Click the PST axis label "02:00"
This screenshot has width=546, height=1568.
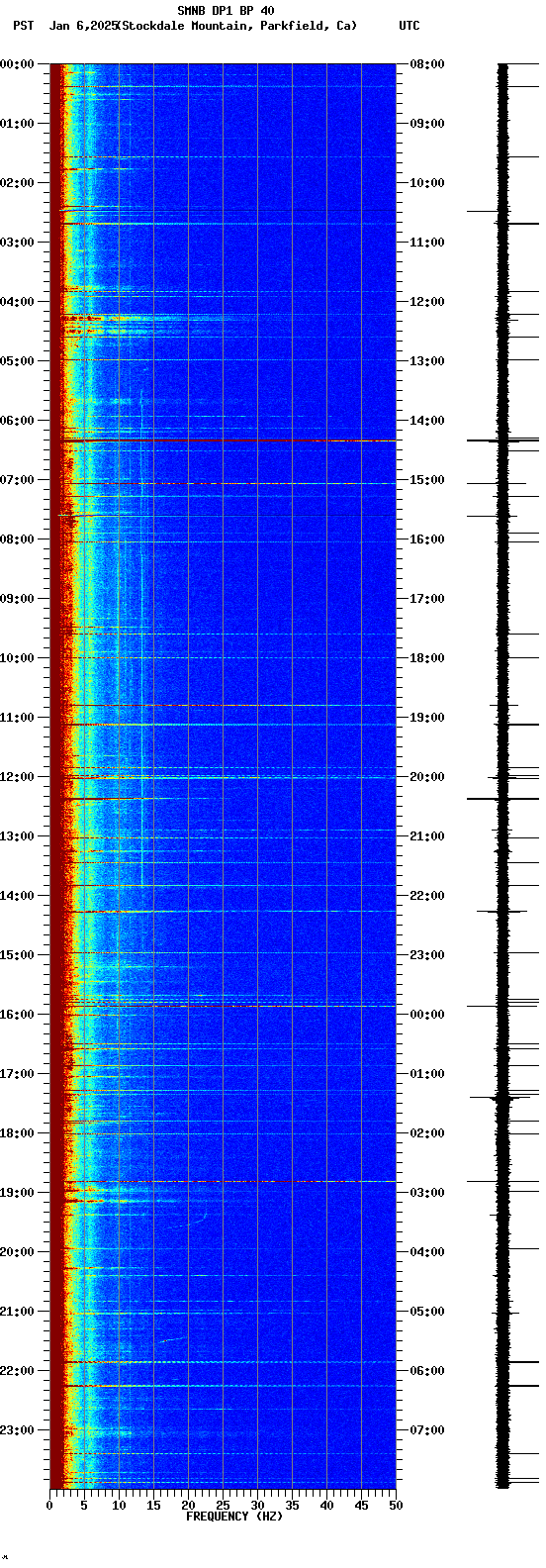(17, 183)
